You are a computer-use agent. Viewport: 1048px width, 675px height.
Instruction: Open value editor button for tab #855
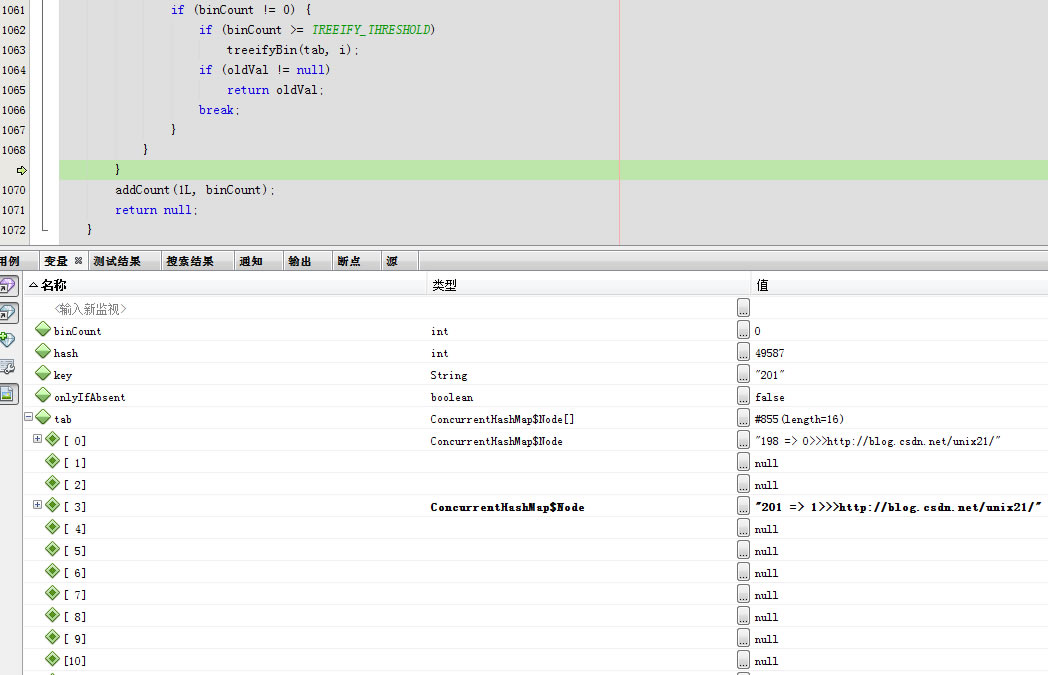[743, 418]
